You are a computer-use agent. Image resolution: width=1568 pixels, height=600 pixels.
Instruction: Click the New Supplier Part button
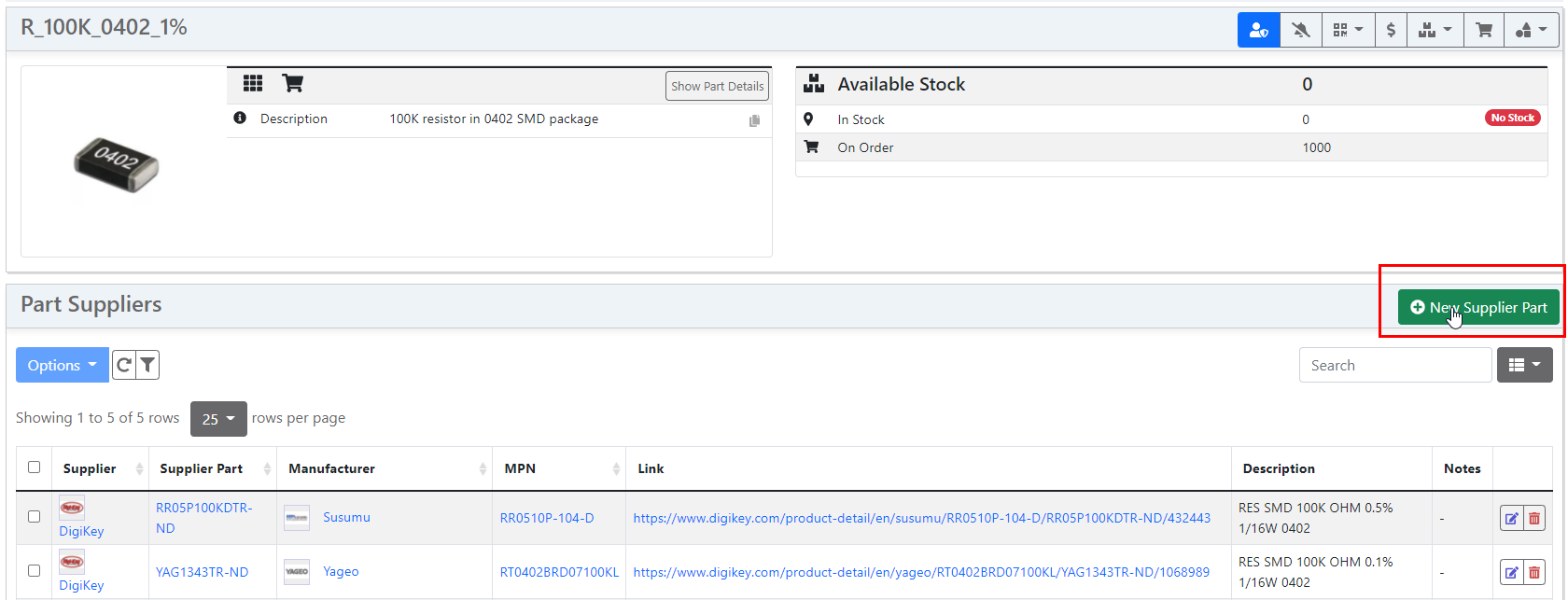click(1478, 307)
